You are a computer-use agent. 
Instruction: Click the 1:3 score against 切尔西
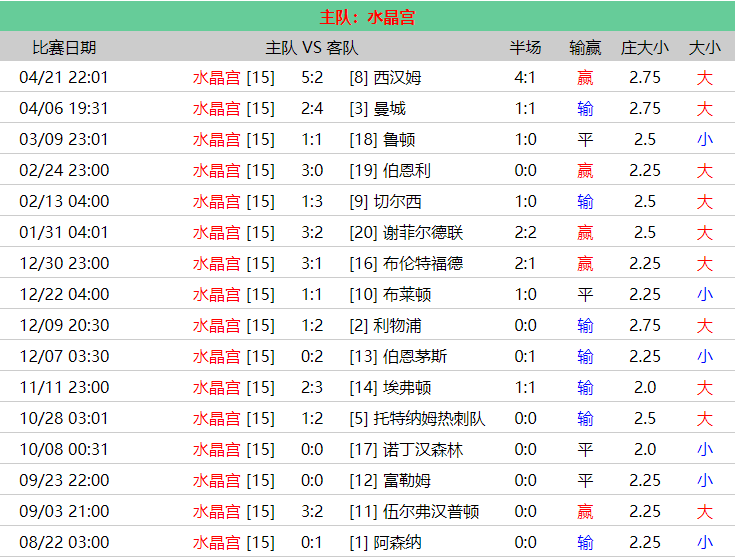[312, 201]
